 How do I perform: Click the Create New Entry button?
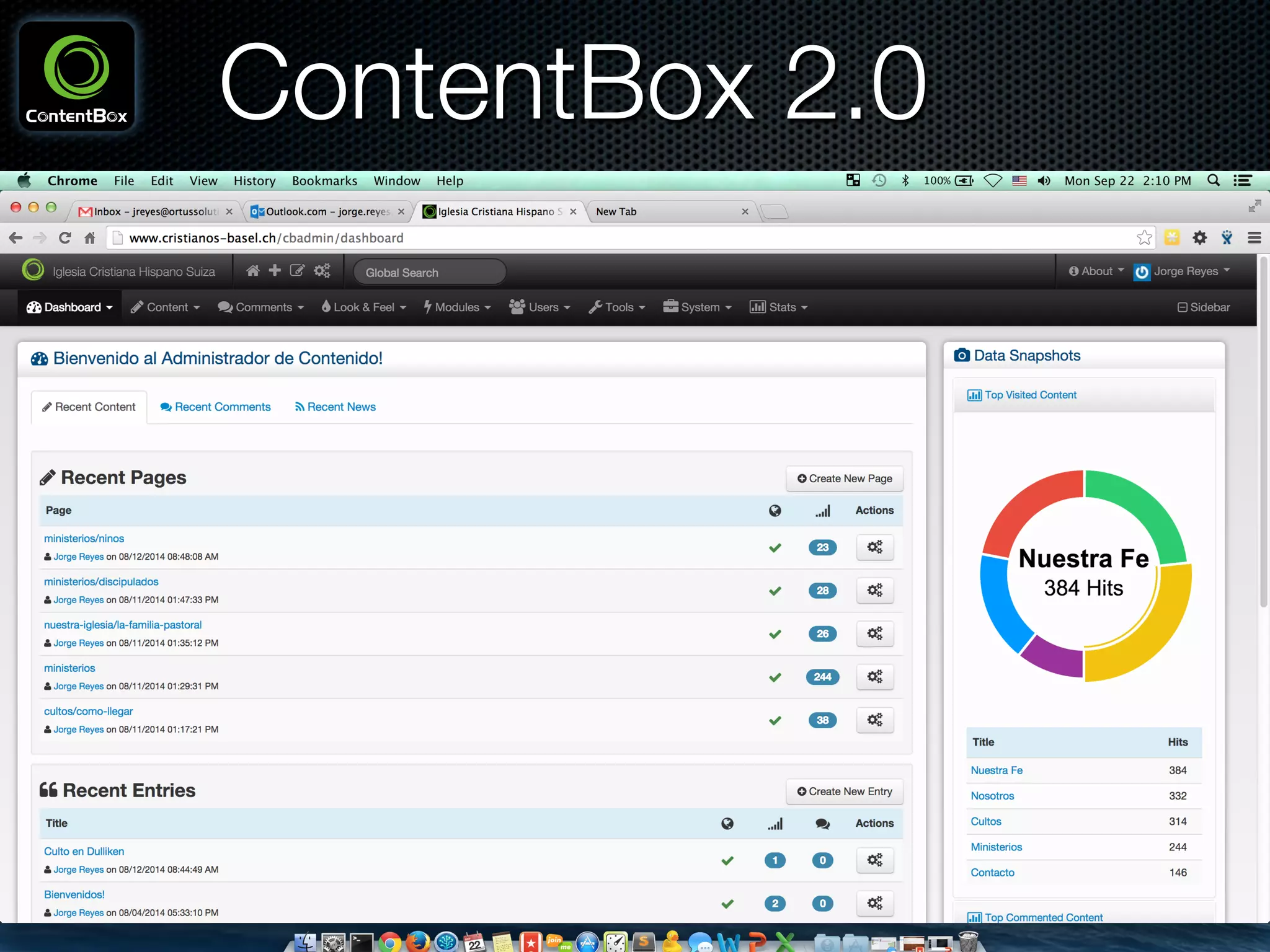(845, 791)
